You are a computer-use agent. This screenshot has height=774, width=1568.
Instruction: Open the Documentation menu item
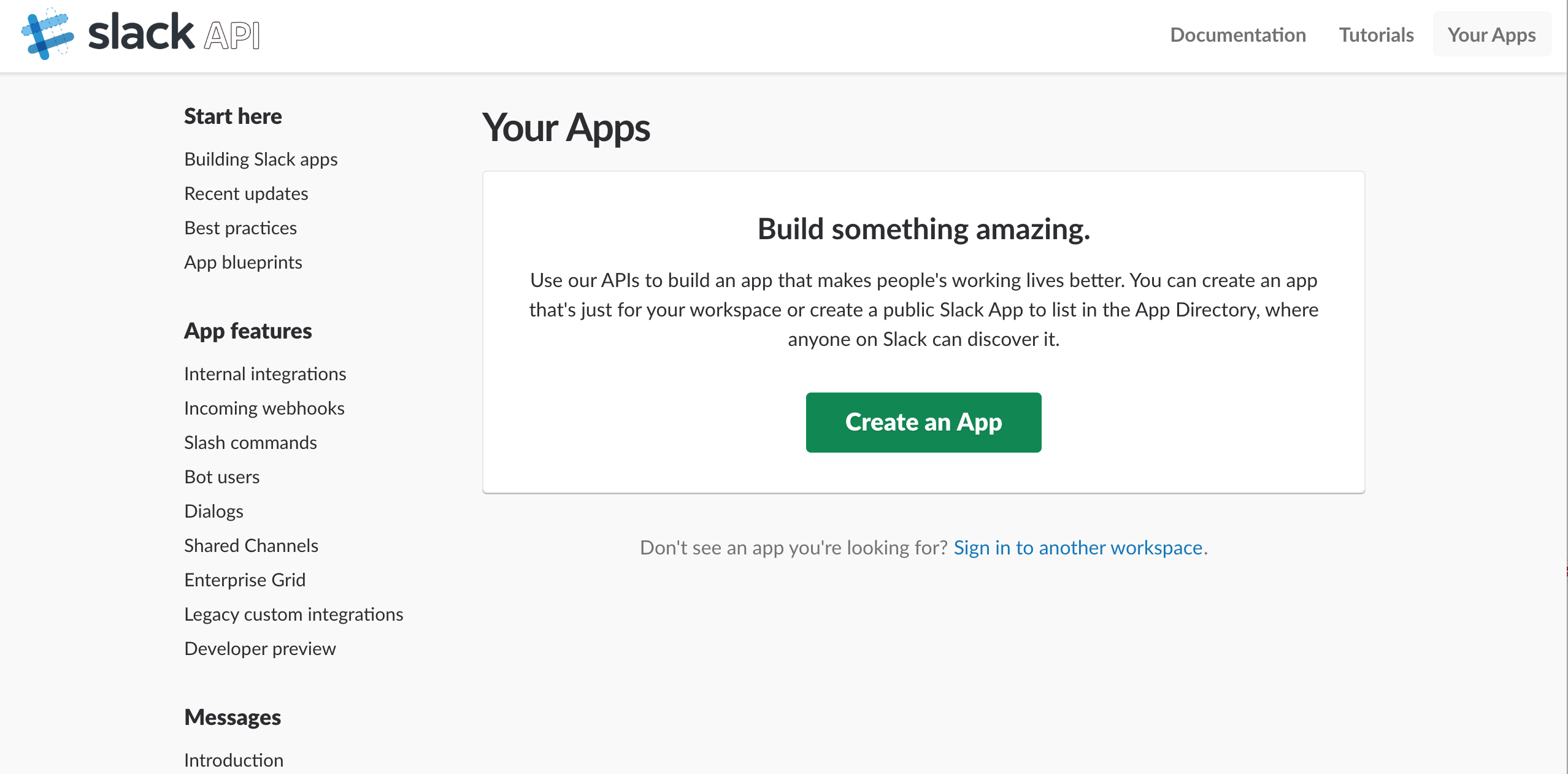[x=1237, y=35]
